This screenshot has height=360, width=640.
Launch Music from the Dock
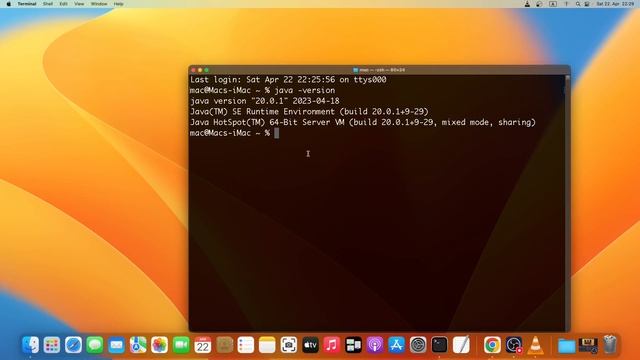click(x=331, y=345)
